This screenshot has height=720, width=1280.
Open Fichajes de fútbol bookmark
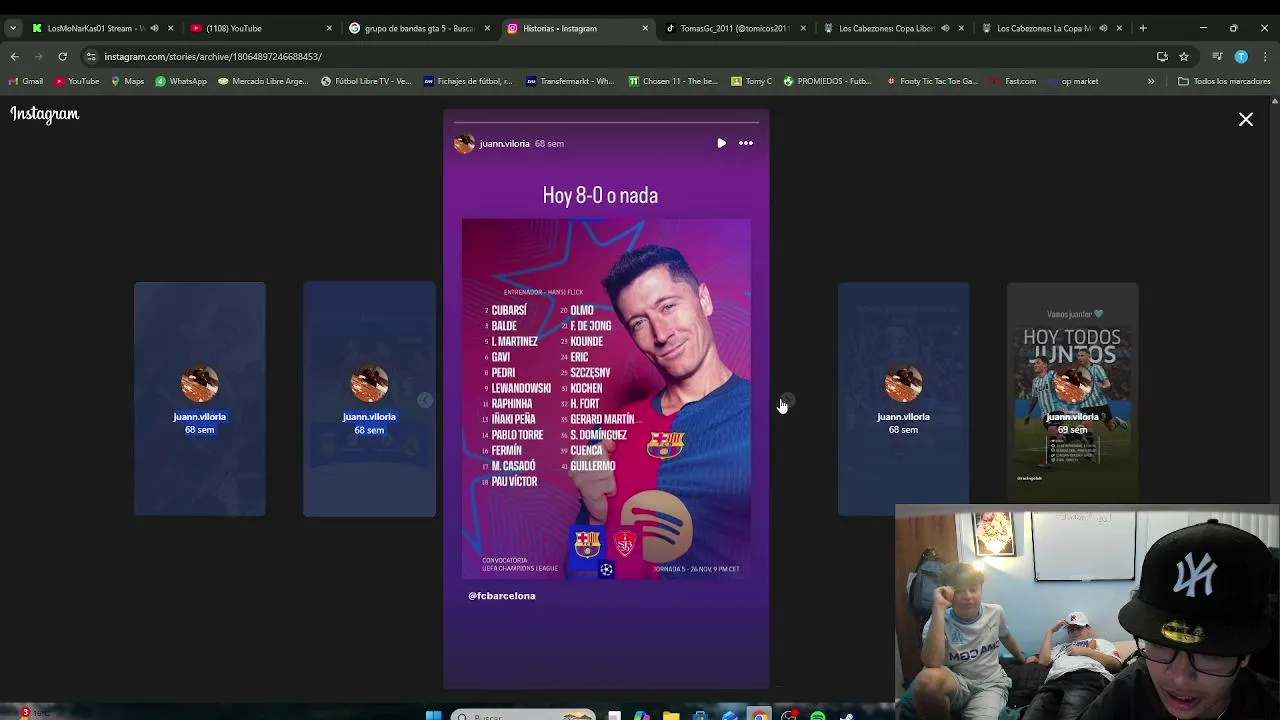pos(468,81)
